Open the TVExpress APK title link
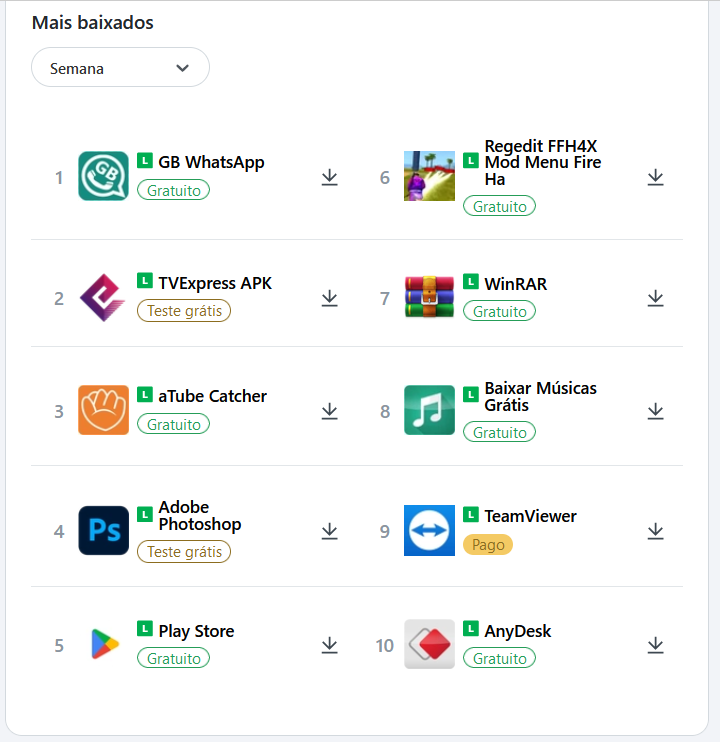720x742 pixels. [x=215, y=283]
